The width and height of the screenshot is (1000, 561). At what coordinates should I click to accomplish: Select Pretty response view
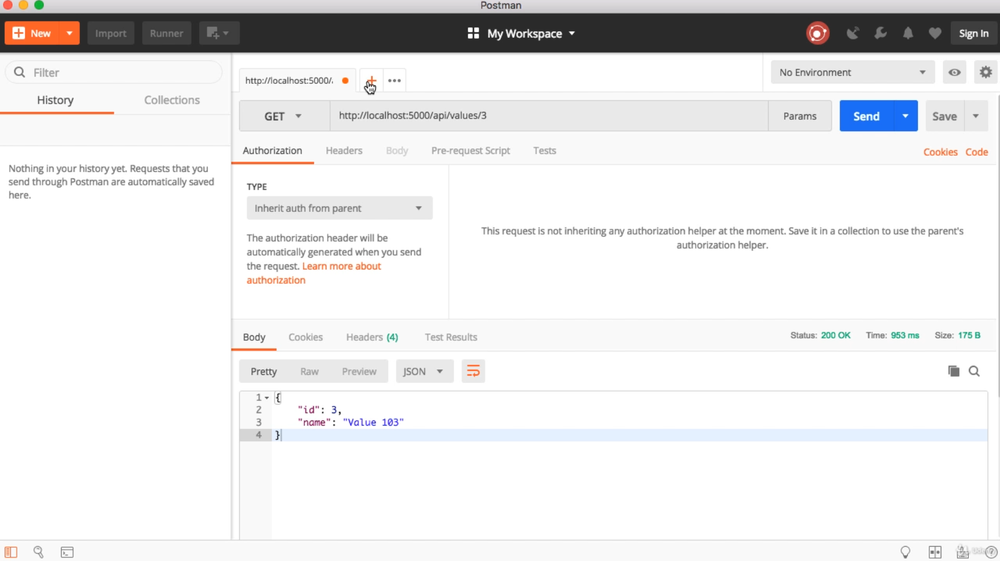(263, 371)
